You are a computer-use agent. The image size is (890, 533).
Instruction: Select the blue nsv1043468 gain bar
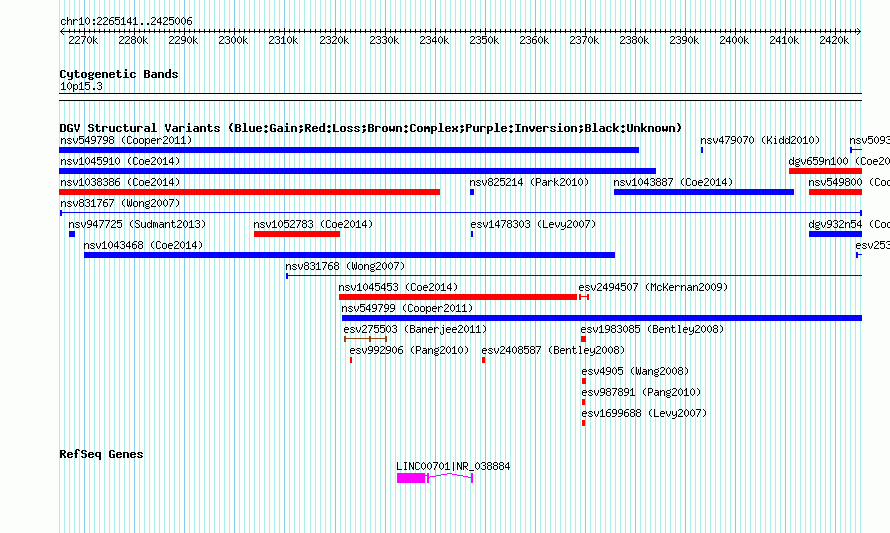[350, 255]
